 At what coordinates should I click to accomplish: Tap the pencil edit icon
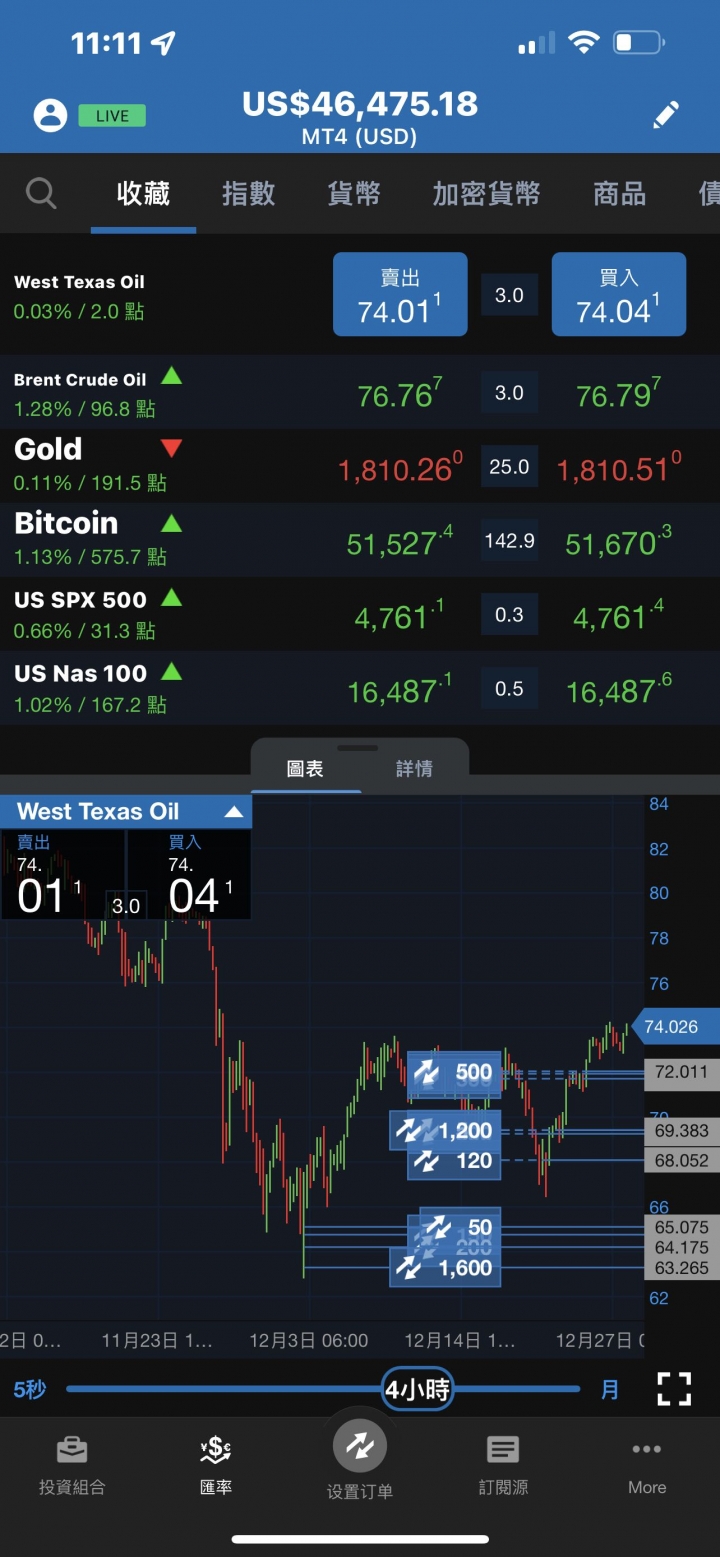click(x=666, y=115)
